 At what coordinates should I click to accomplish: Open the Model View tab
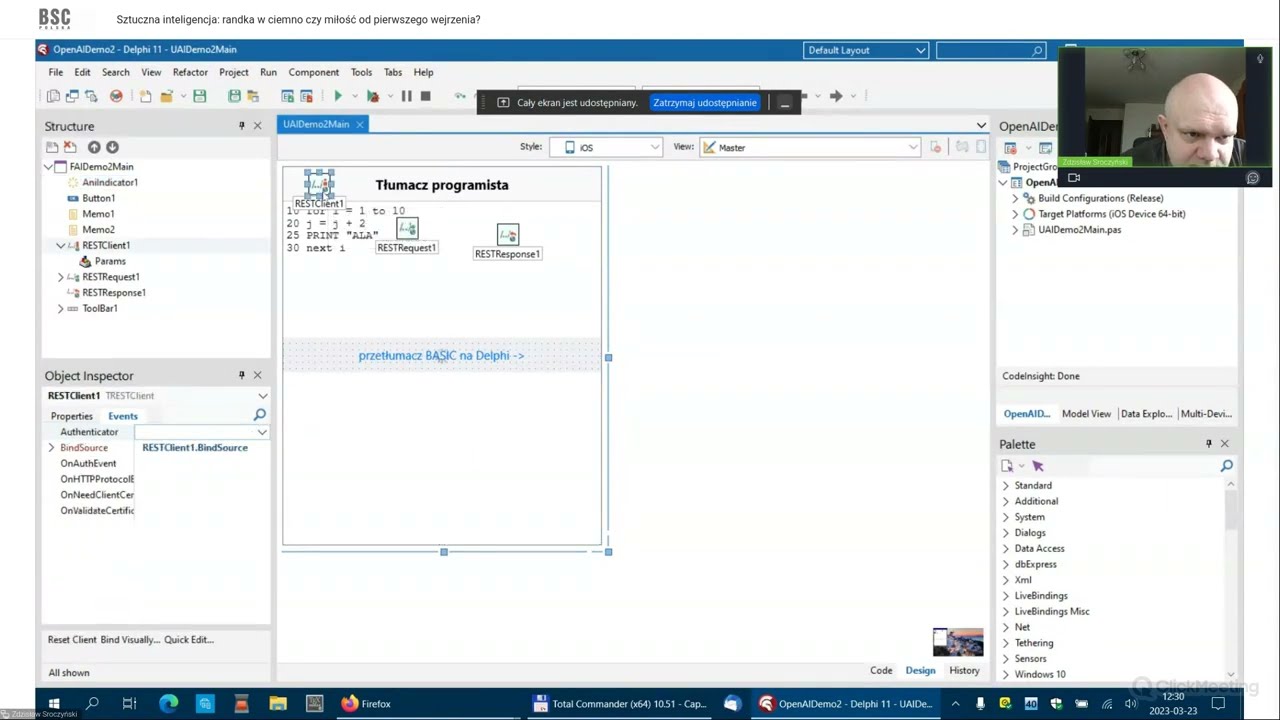point(1086,414)
